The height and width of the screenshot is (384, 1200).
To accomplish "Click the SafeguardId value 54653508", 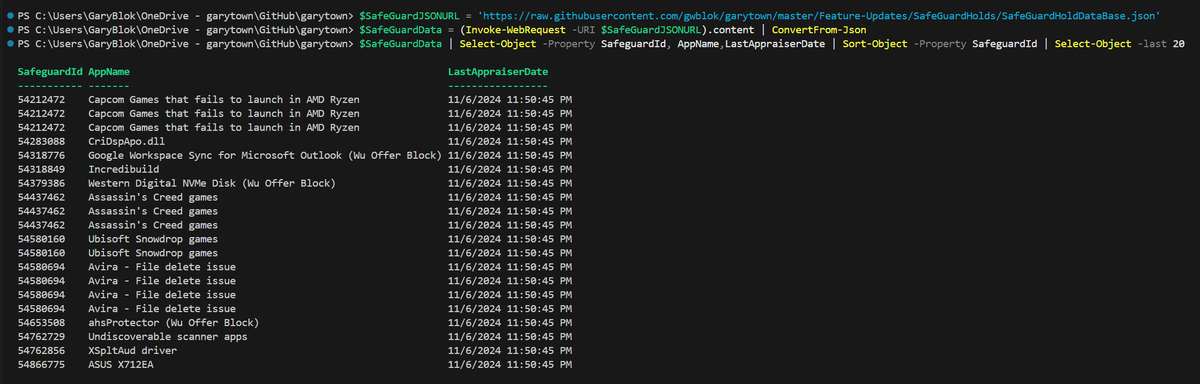I will pyautogui.click(x=42, y=323).
